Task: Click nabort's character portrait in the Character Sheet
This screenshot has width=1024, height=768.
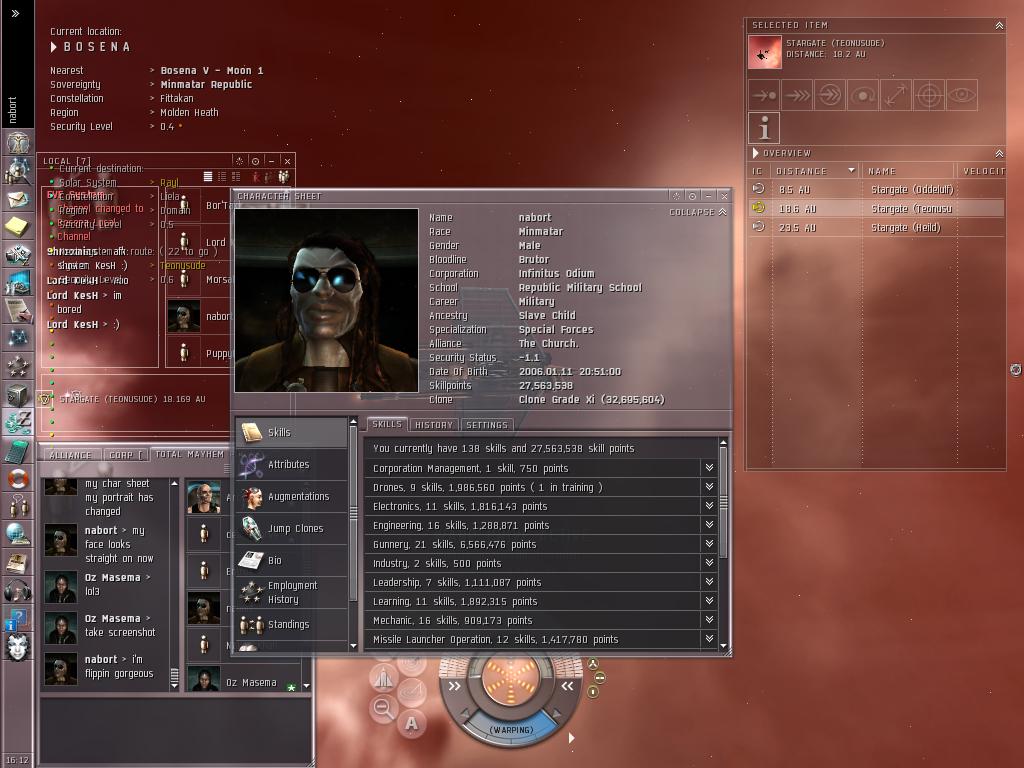Action: (327, 300)
